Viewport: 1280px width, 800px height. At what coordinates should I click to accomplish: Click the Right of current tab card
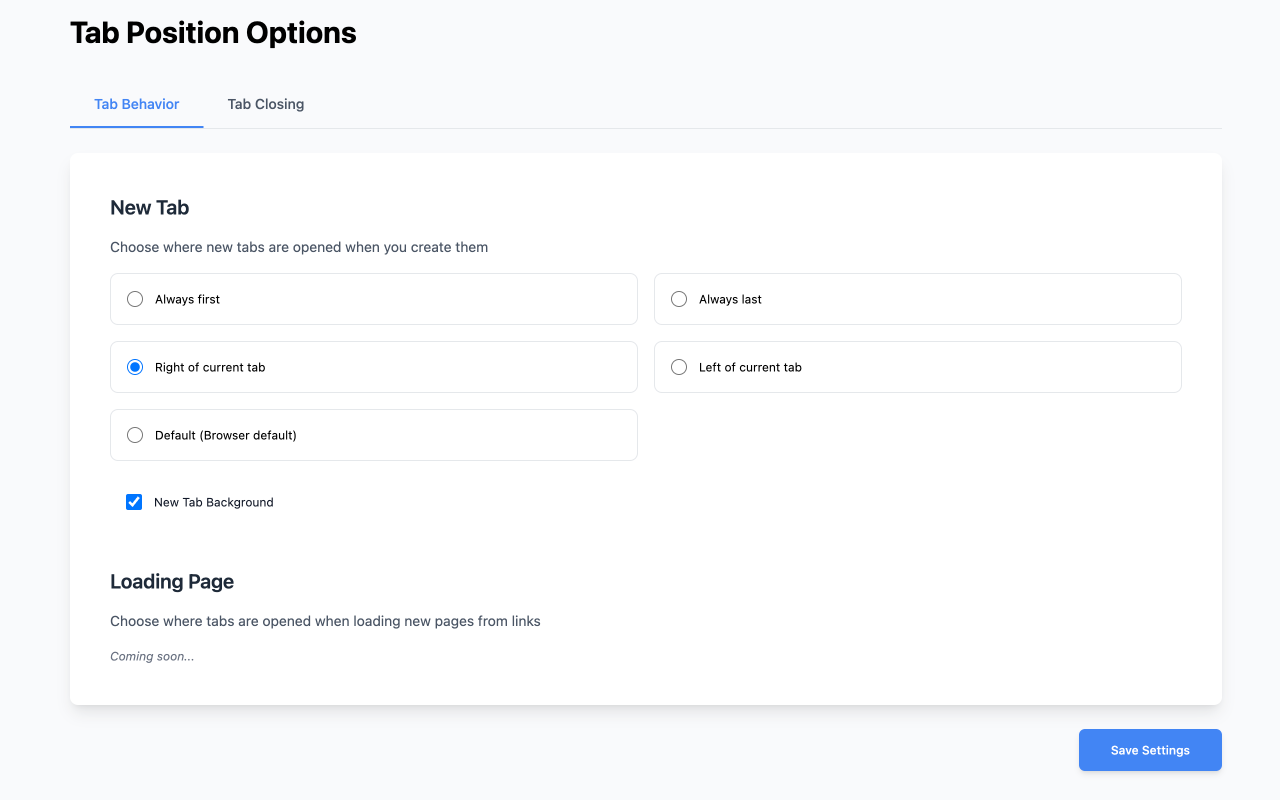tap(373, 367)
